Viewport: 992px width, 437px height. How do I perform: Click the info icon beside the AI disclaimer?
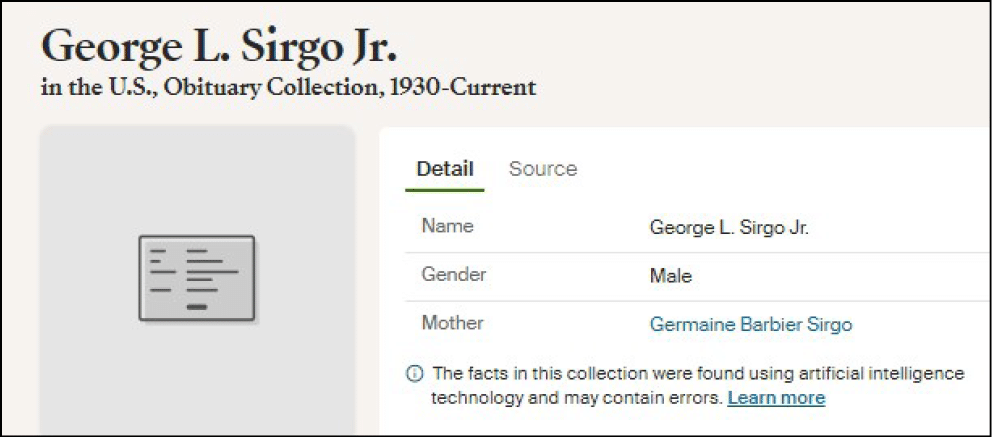(x=413, y=374)
